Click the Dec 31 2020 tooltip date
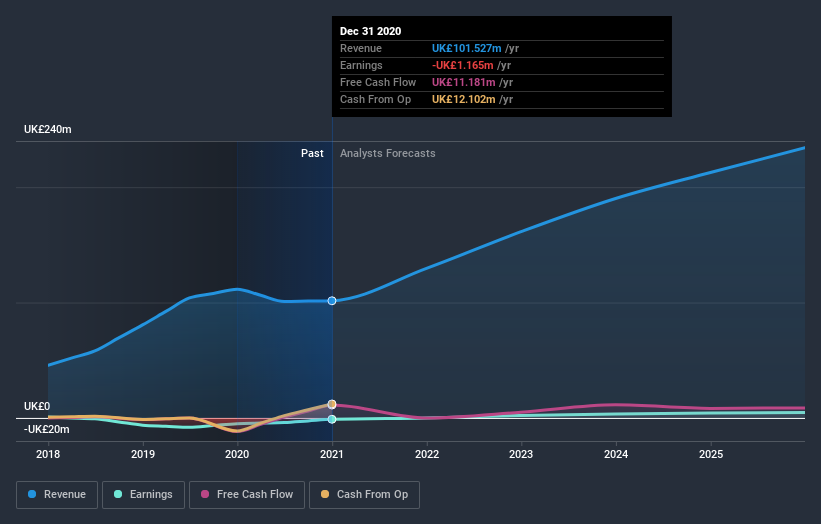This screenshot has width=821, height=524. (x=371, y=31)
